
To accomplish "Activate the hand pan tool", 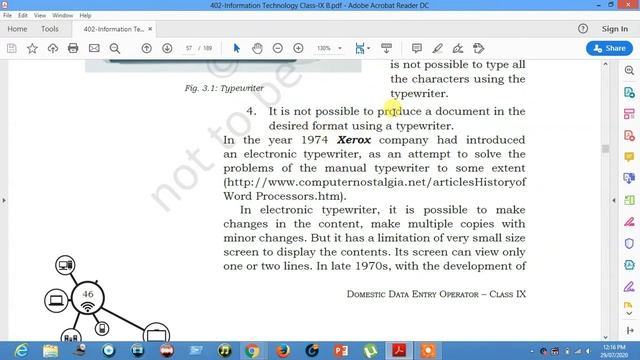I will coord(257,48).
